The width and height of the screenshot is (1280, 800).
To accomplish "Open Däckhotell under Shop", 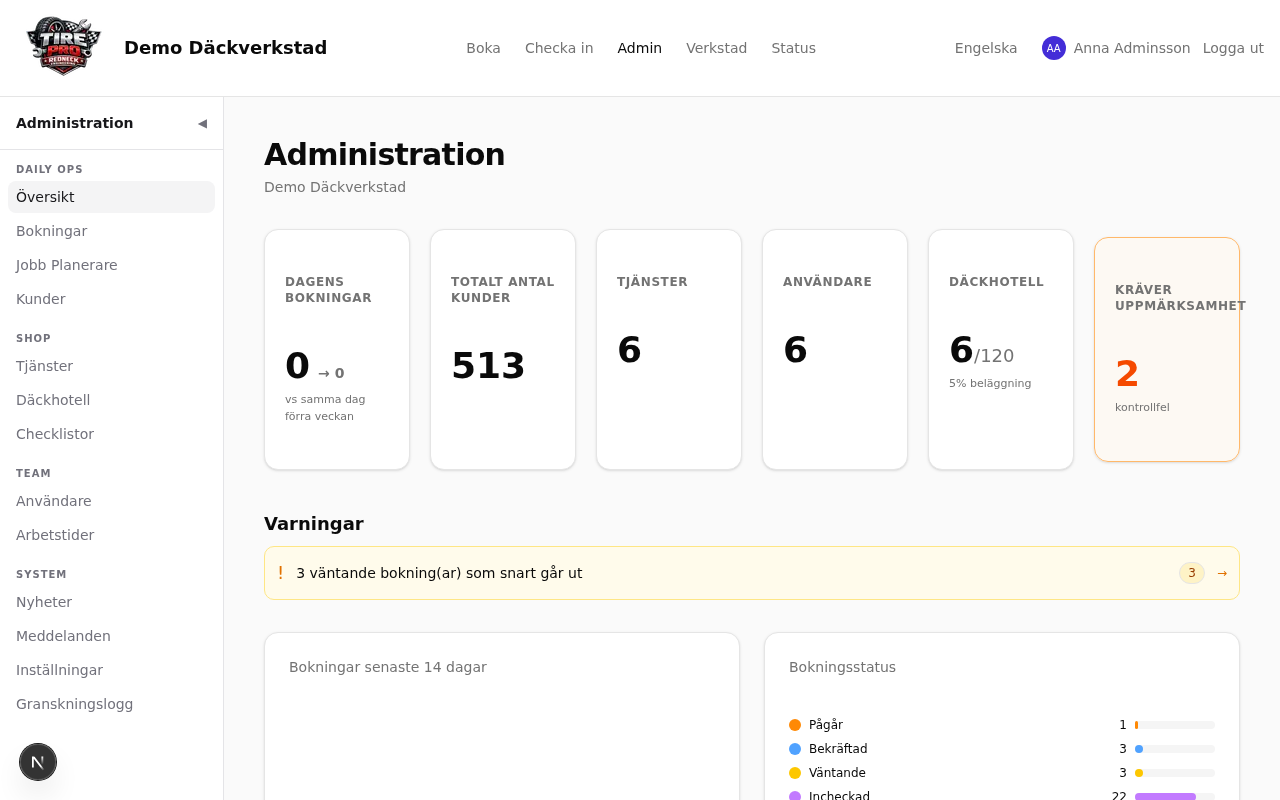I will tap(53, 400).
